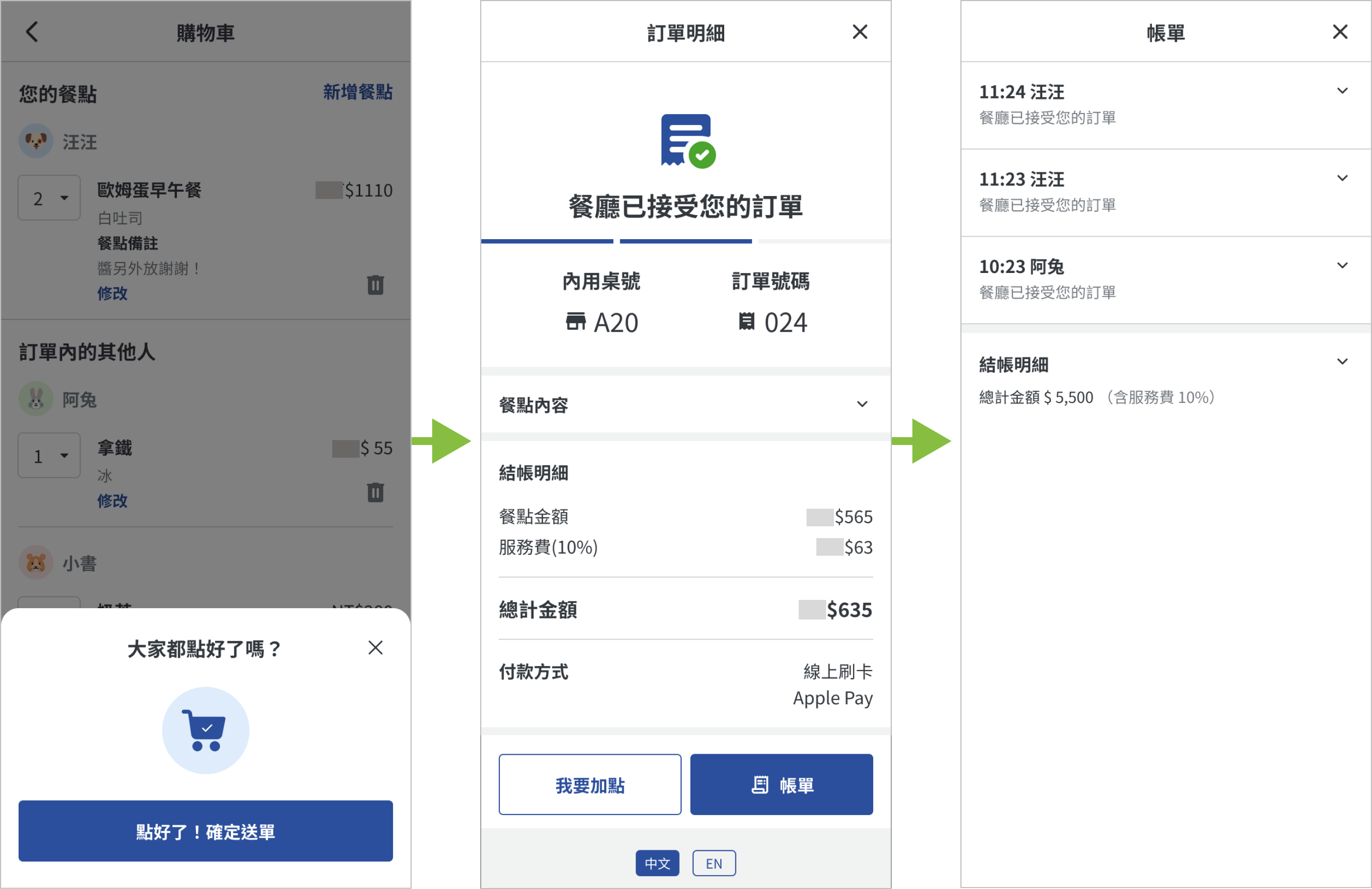1372x889 pixels.
Task: Click the order accepted receipt icon
Action: click(686, 141)
